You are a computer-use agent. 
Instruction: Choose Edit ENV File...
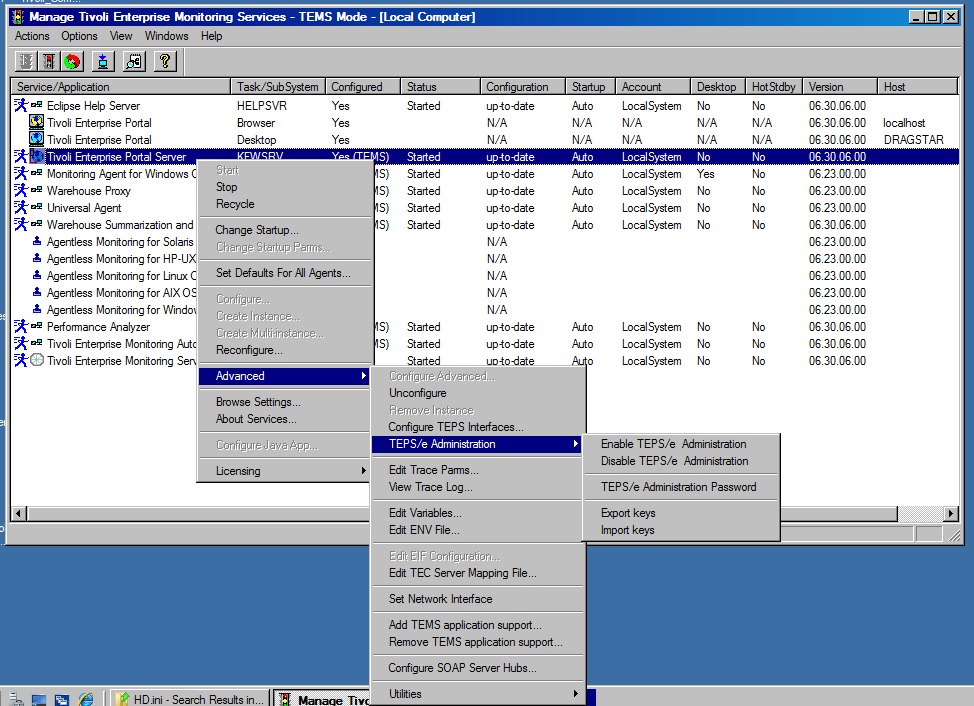click(x=478, y=530)
